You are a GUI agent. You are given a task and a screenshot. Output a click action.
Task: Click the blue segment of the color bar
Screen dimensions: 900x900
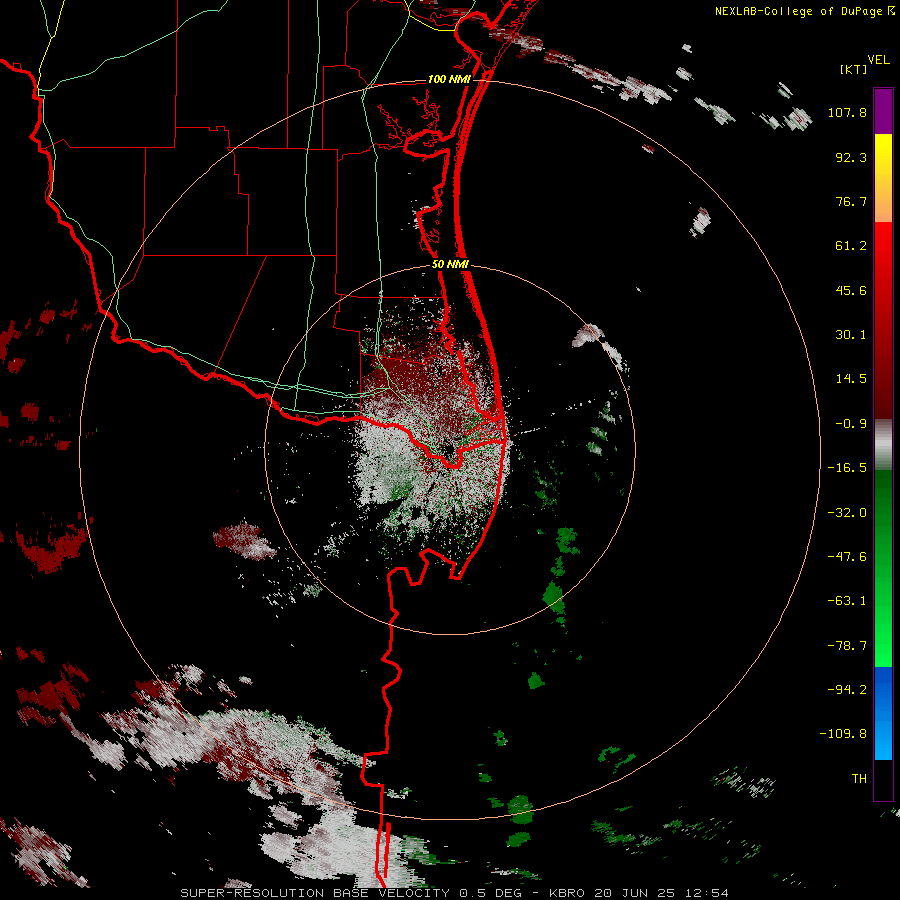coord(883,713)
